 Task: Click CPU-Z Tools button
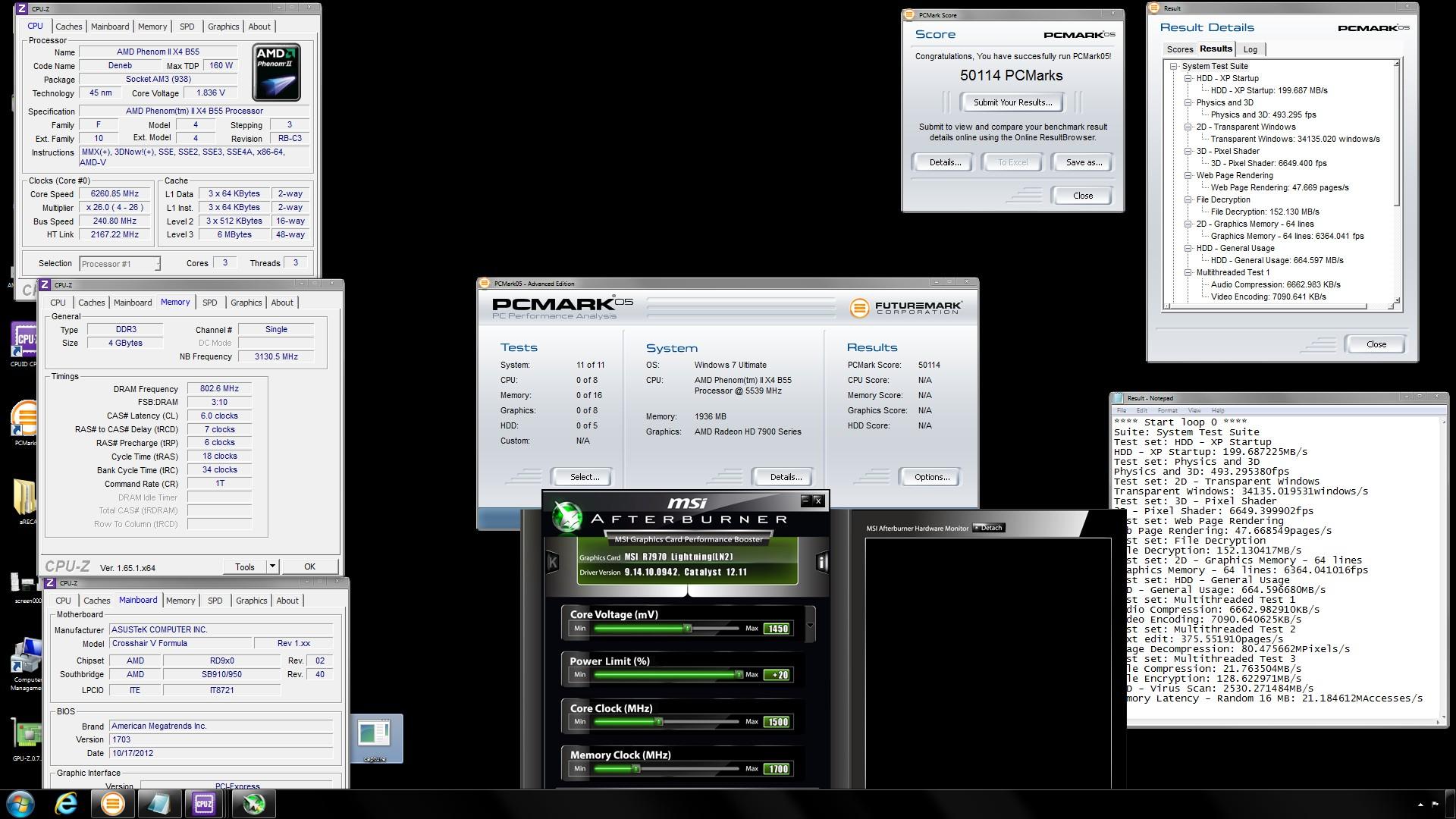tap(244, 566)
